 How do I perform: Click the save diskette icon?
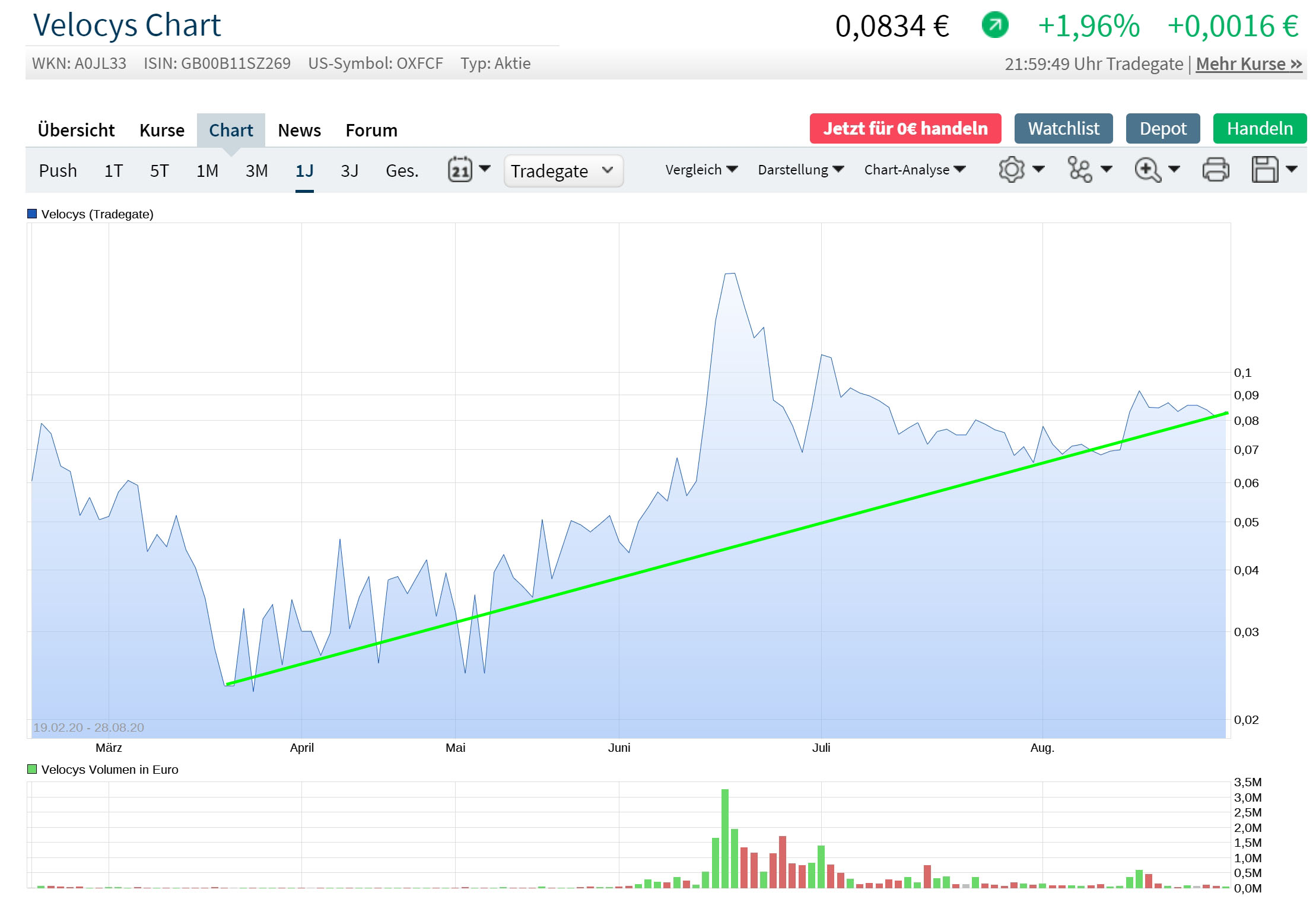coord(1264,170)
